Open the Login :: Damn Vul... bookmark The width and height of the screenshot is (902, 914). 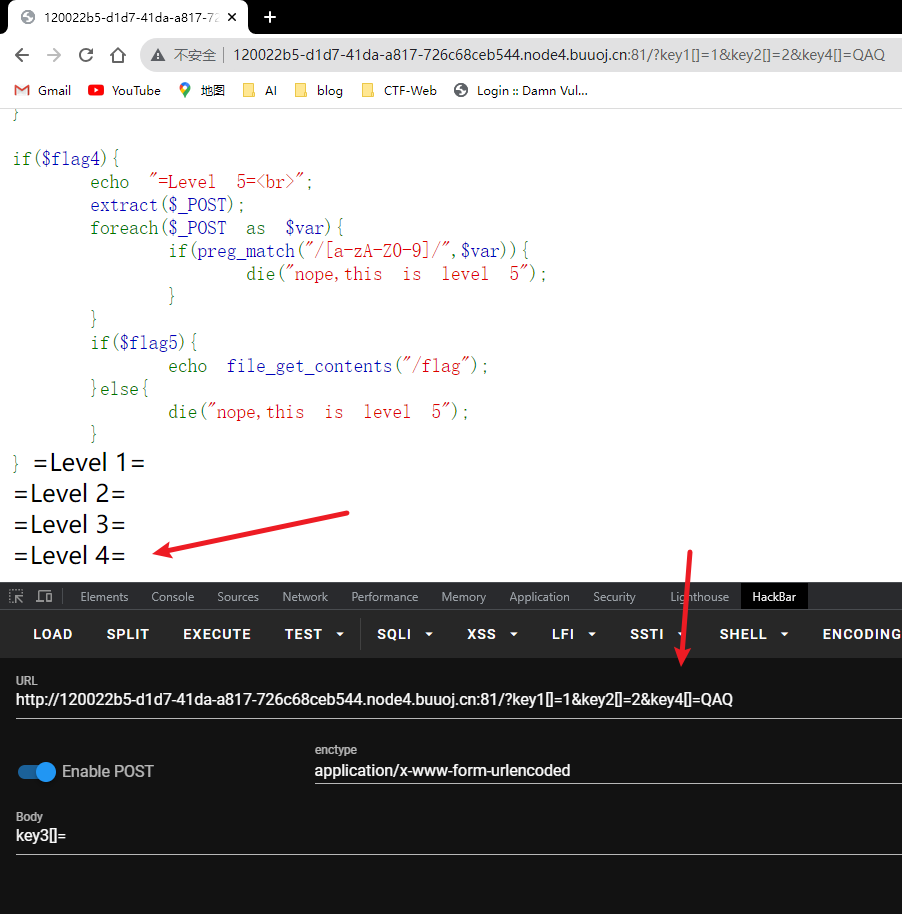[521, 90]
